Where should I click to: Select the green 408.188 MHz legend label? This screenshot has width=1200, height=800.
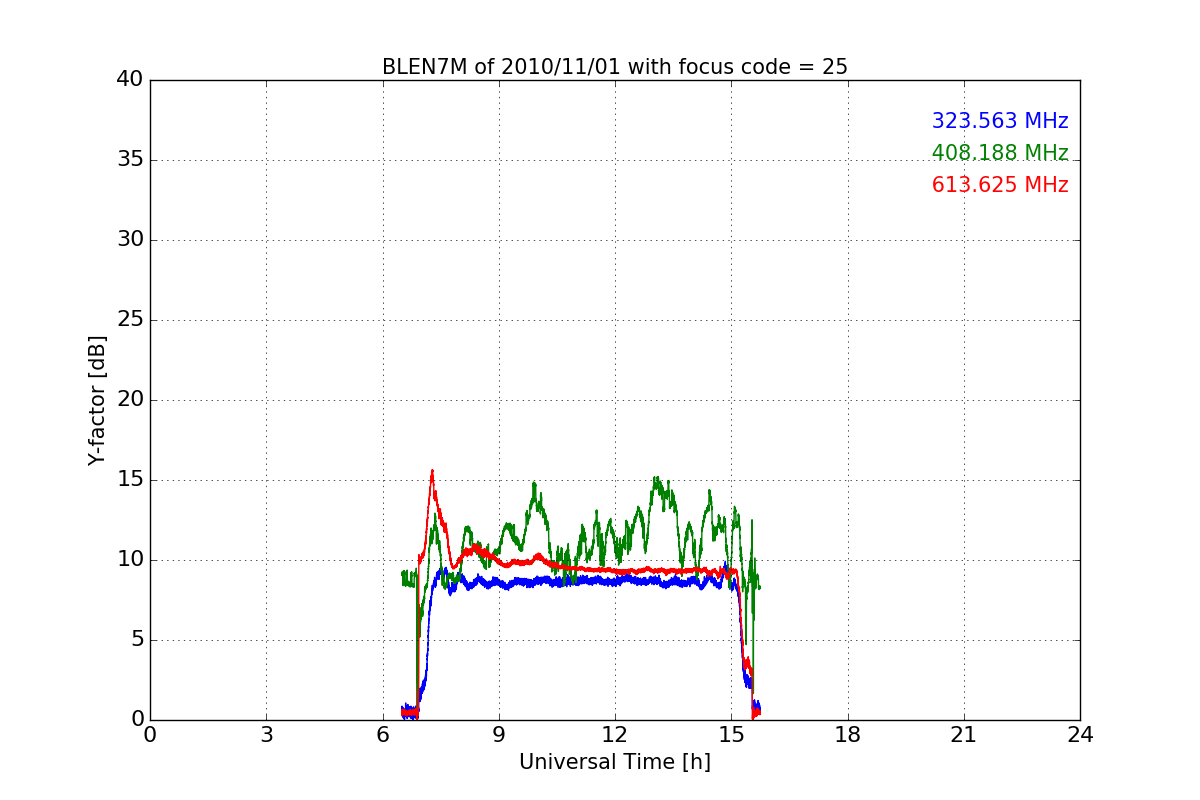(1000, 153)
